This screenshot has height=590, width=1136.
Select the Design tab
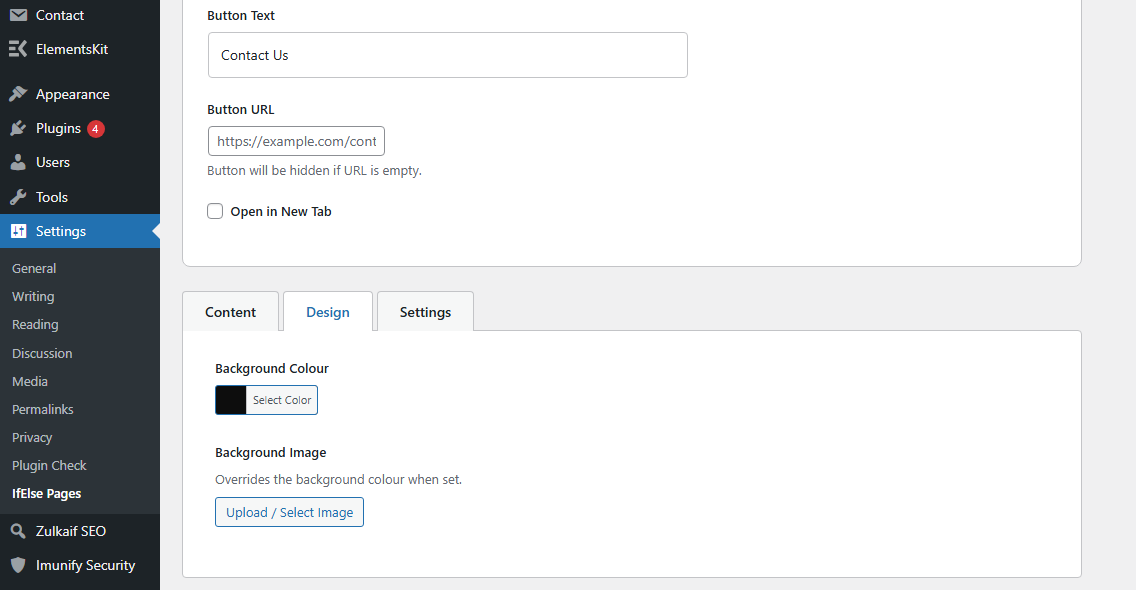[x=328, y=312]
